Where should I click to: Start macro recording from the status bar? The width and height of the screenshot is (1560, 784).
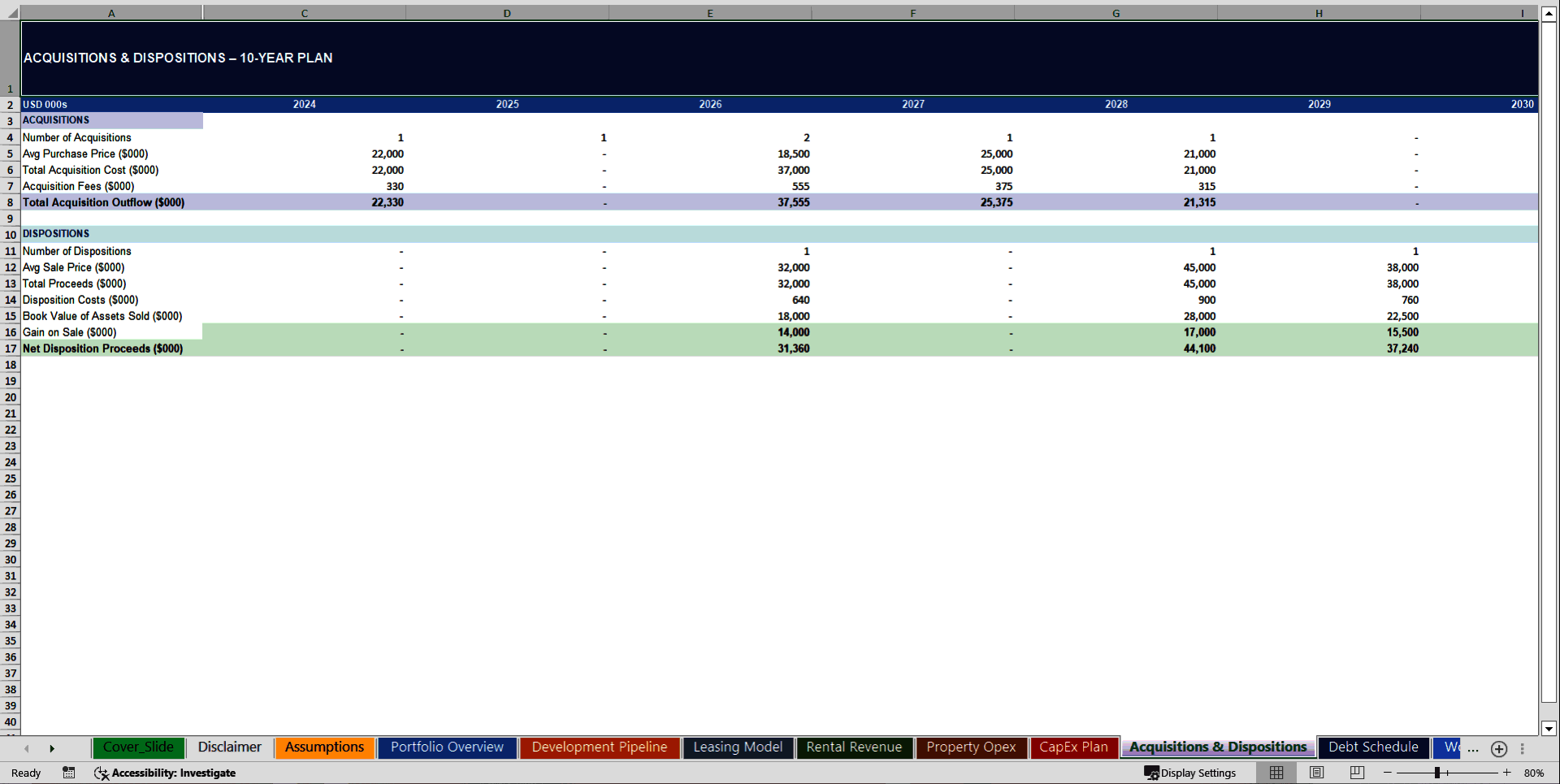69,773
